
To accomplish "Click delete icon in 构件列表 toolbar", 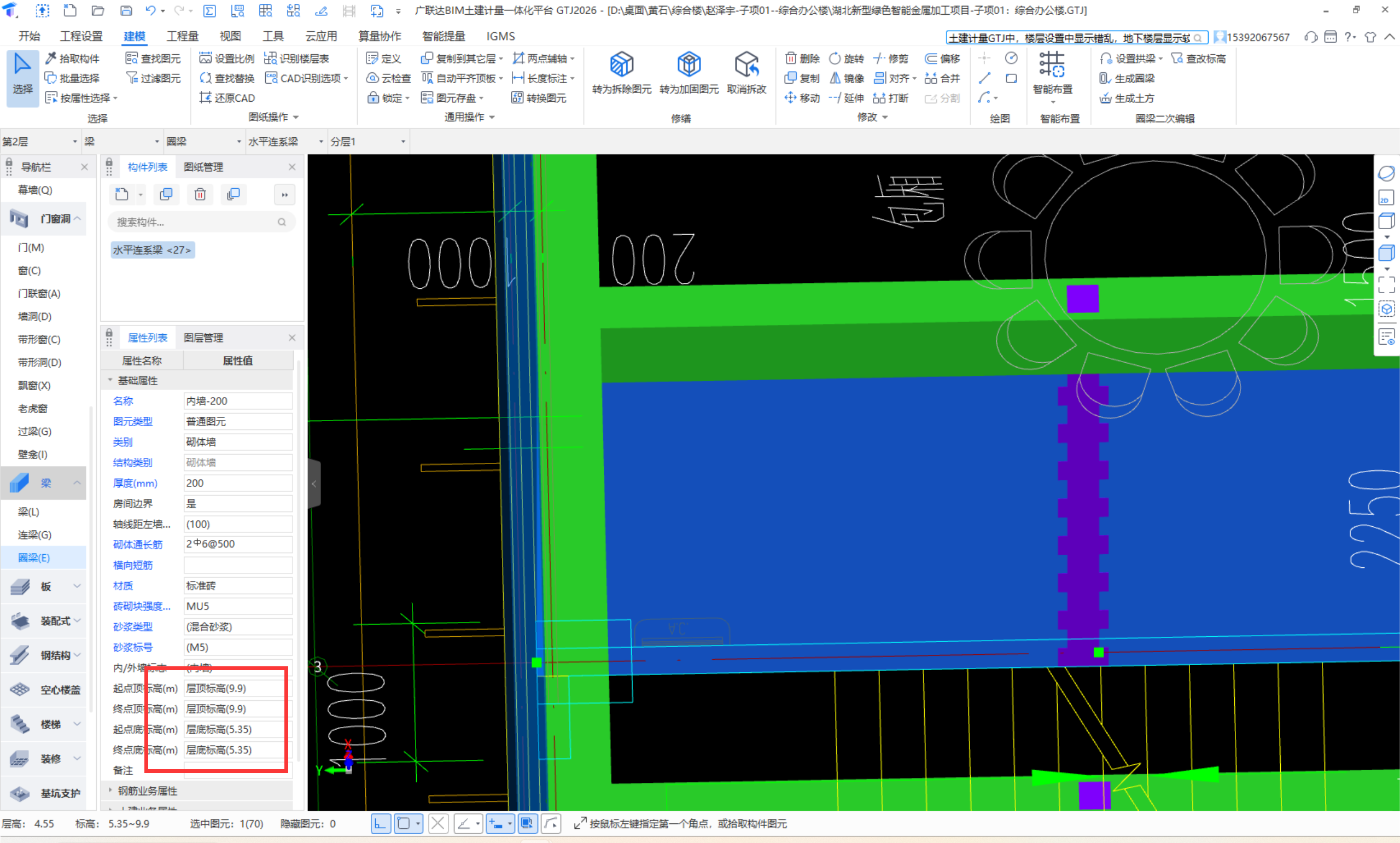I will [x=200, y=195].
